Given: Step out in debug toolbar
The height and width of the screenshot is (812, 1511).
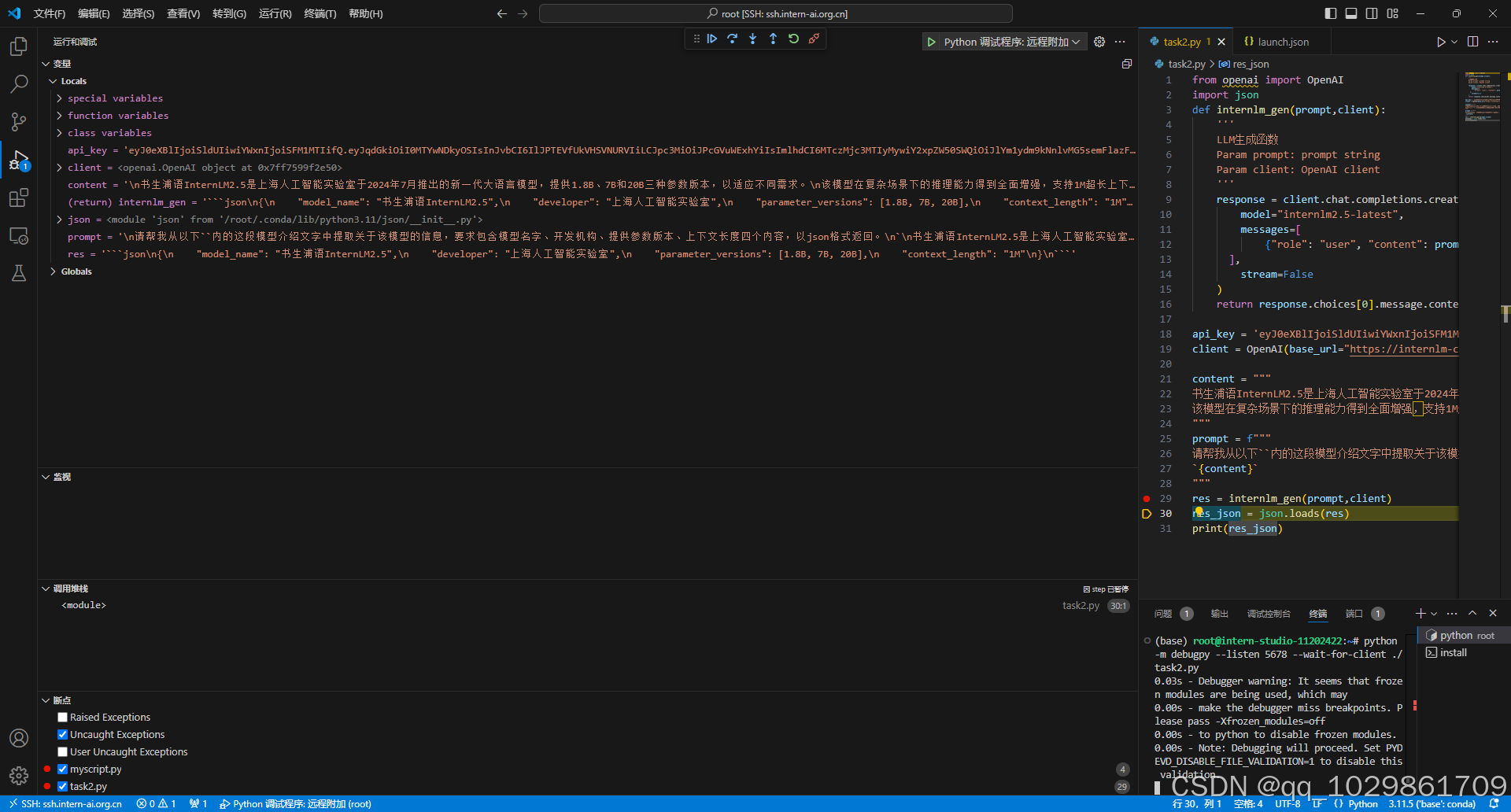Looking at the screenshot, I should click(773, 39).
